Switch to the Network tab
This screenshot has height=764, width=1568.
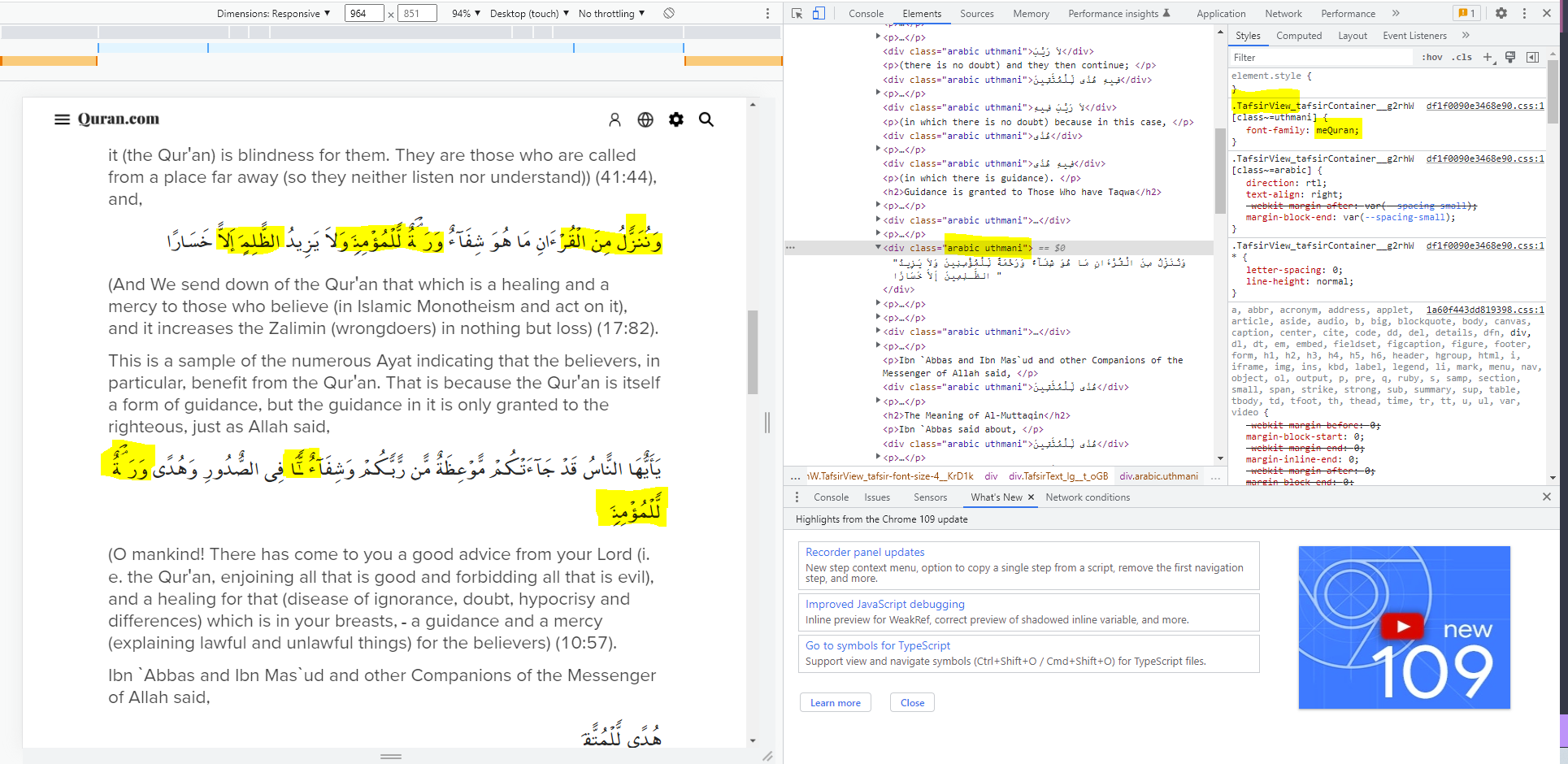[1283, 13]
